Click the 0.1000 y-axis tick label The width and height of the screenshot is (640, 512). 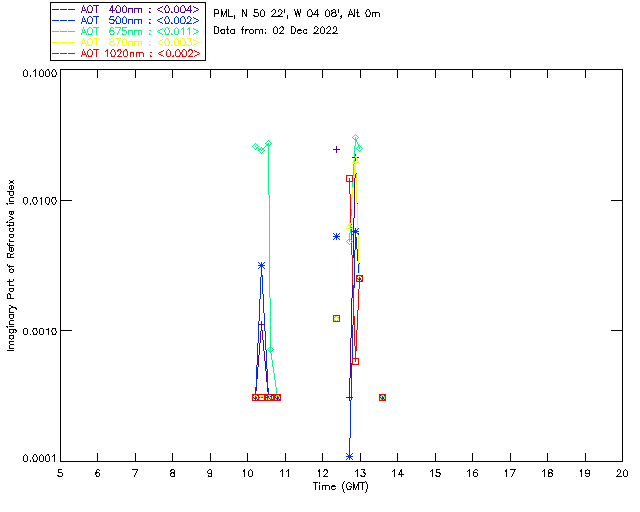point(39,73)
